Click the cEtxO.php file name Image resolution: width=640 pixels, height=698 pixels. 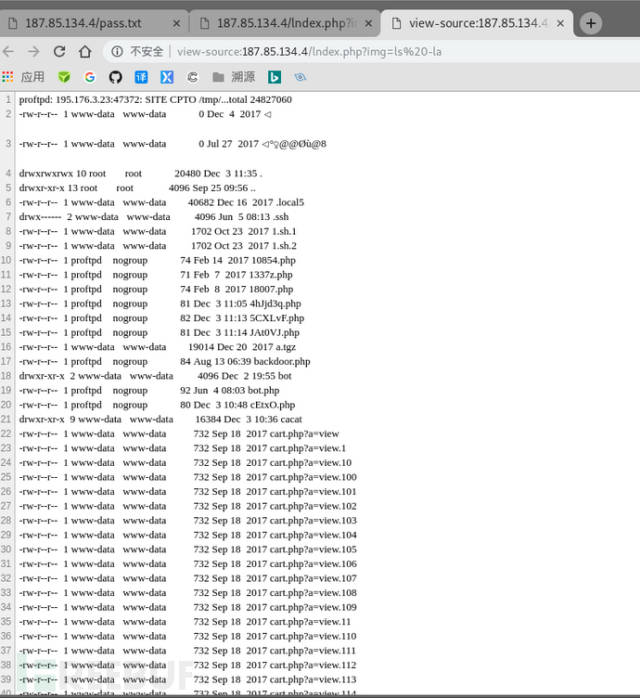272,405
